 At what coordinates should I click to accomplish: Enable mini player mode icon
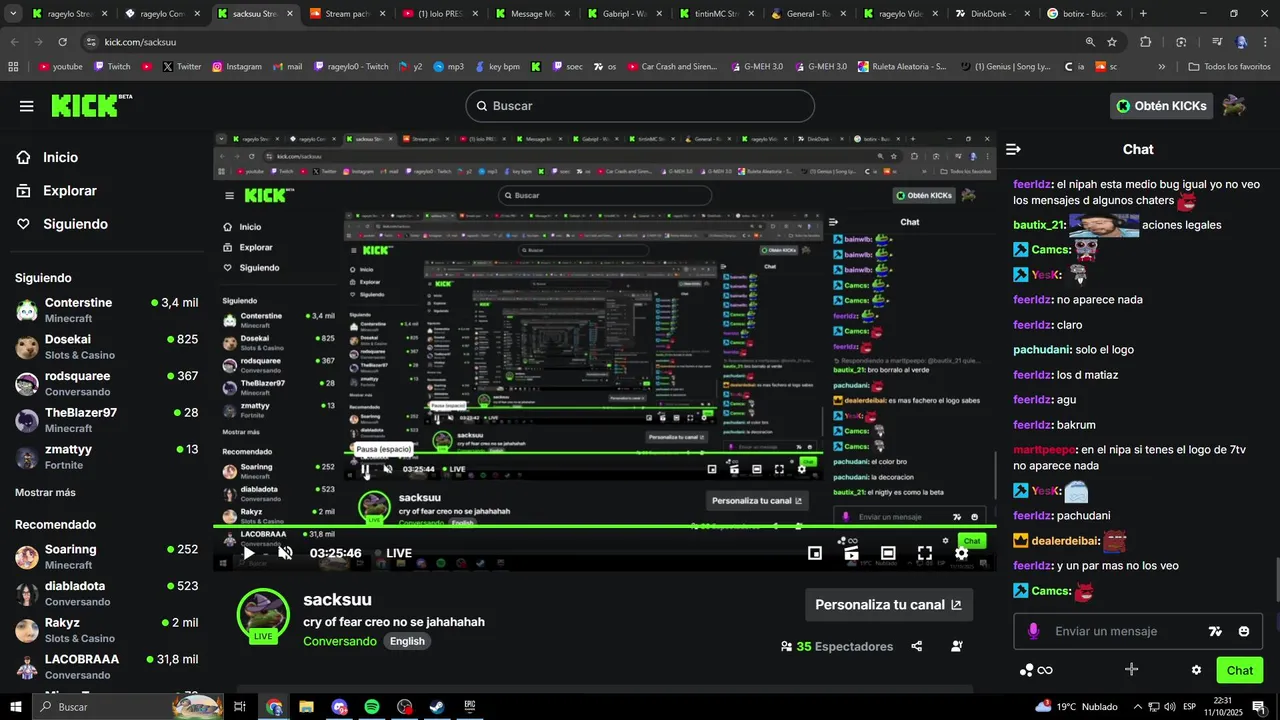[x=815, y=553]
